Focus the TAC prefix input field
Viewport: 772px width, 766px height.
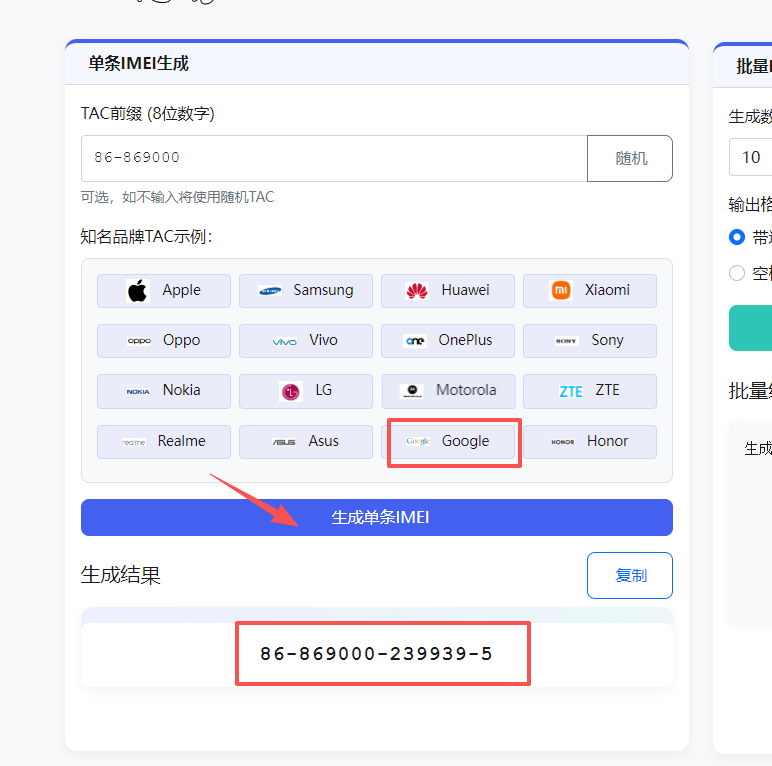[334, 159]
